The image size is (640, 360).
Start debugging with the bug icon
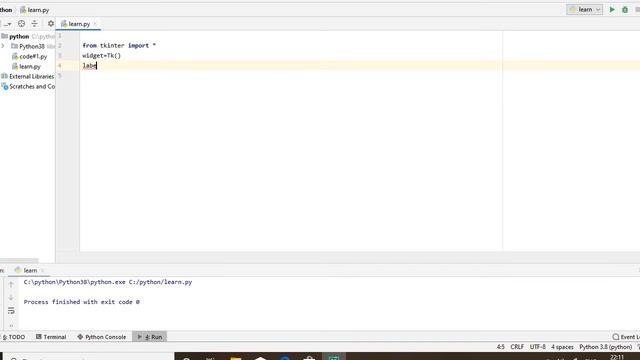point(625,9)
